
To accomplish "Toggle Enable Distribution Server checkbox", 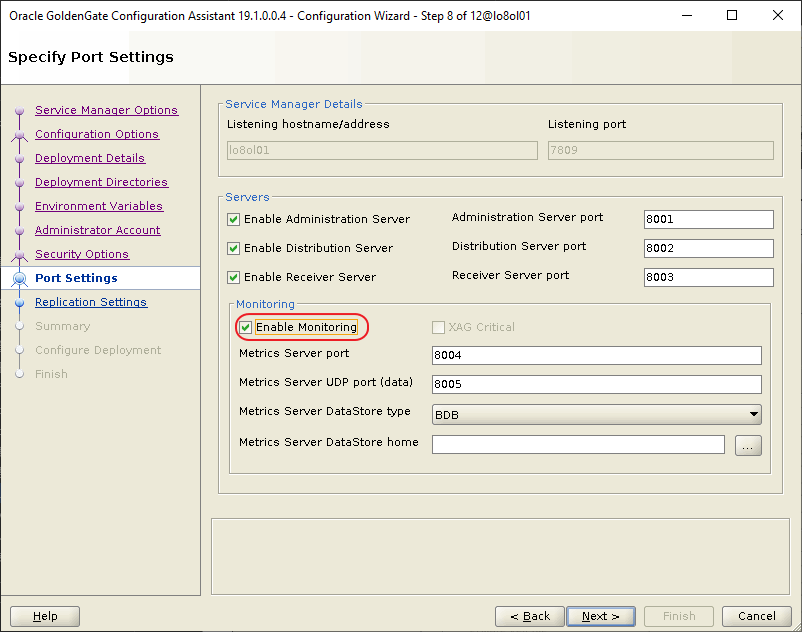I will tap(234, 249).
